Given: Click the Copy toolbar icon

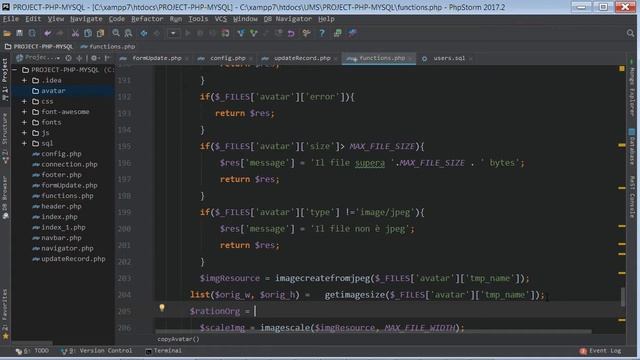Looking at the screenshot, I should click(x=88, y=33).
